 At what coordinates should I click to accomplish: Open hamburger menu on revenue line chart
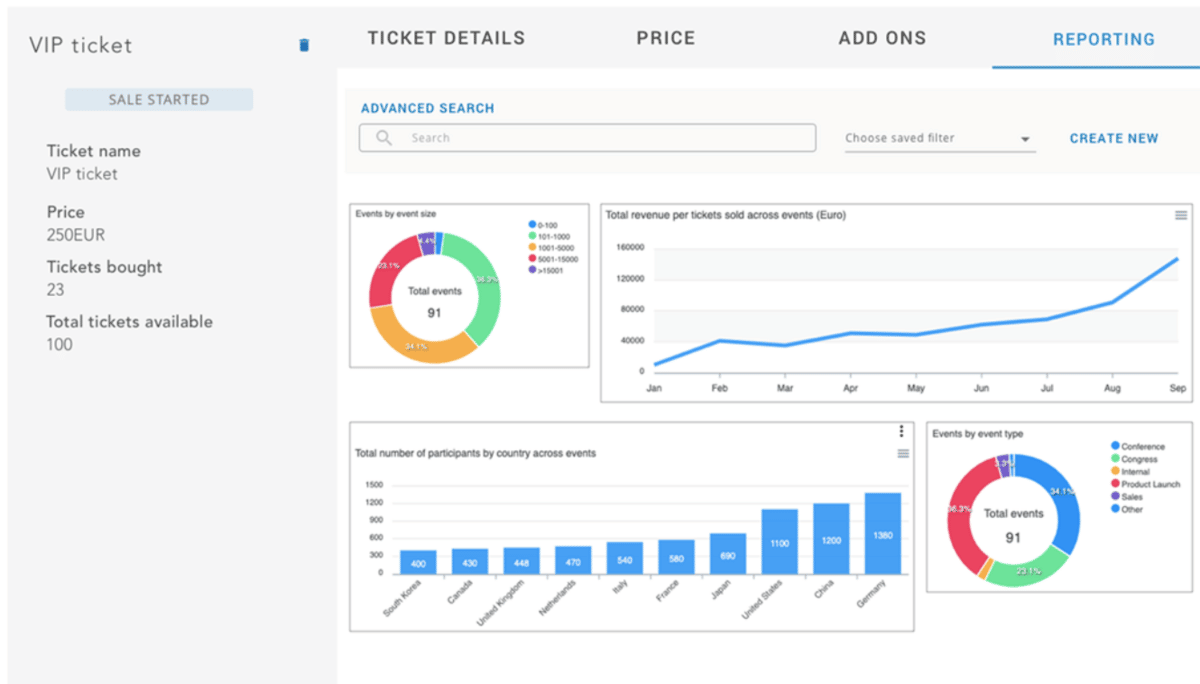click(1180, 215)
